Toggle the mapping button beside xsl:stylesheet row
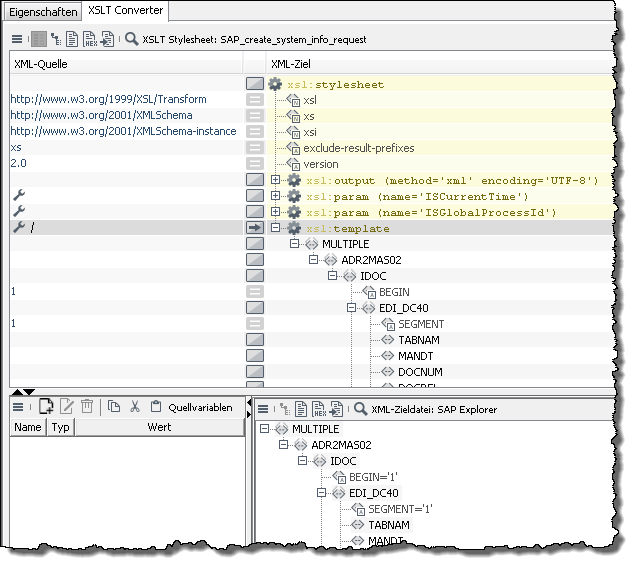The width and height of the screenshot is (634, 565). point(256,85)
